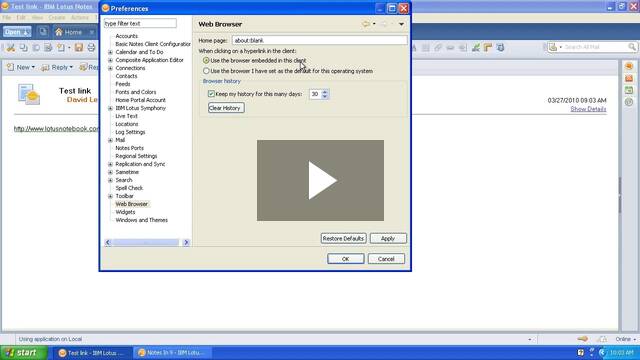Click the Show Details link

click(x=588, y=109)
